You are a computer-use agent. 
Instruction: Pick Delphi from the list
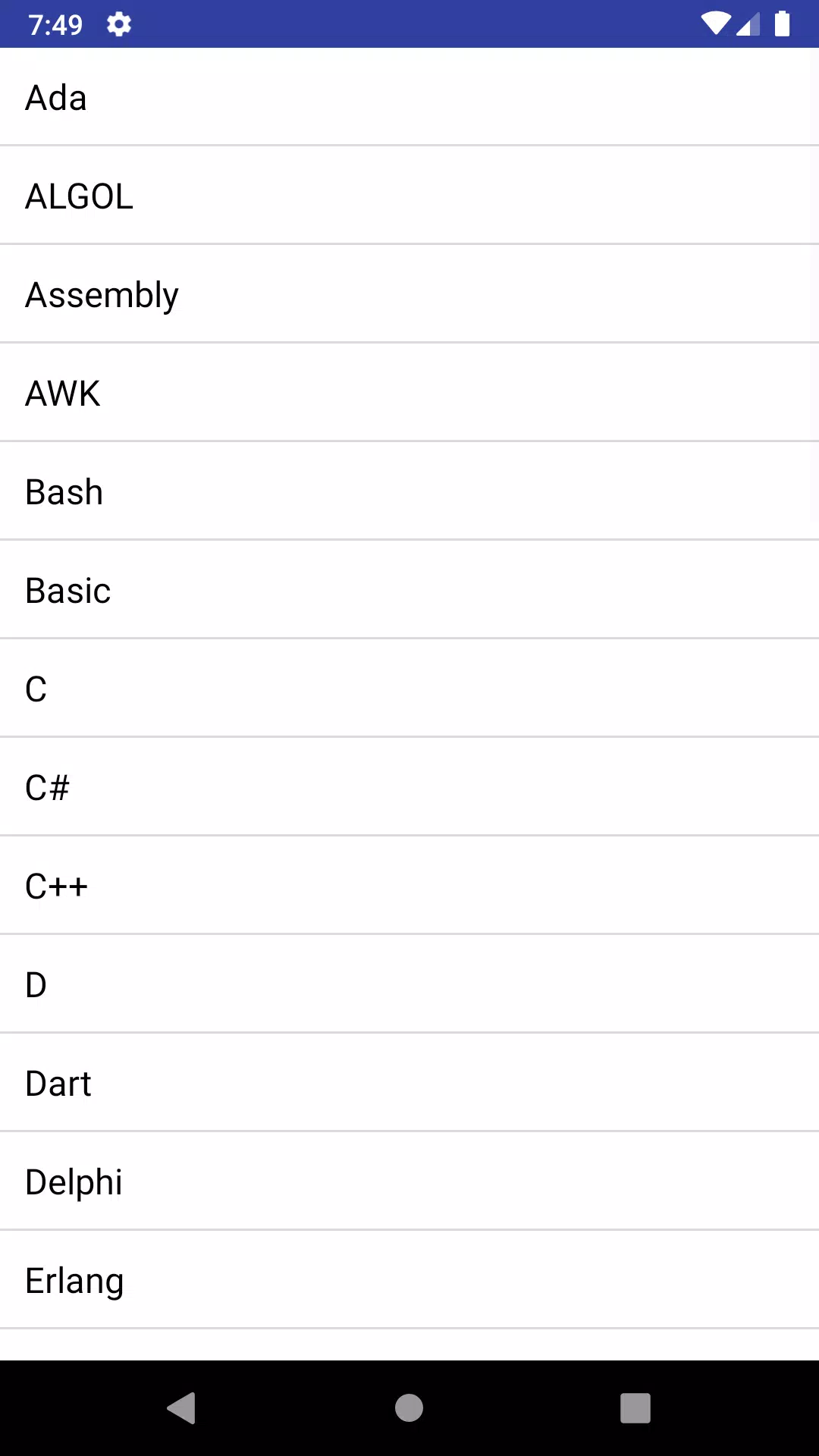[409, 1181]
